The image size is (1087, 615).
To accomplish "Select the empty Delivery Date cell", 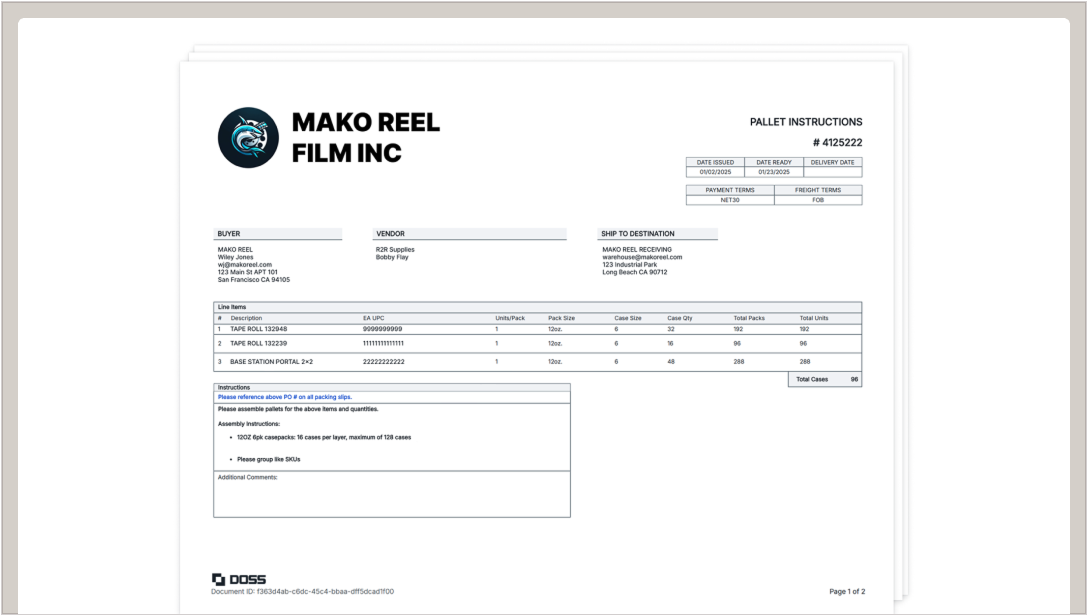I will (x=832, y=172).
